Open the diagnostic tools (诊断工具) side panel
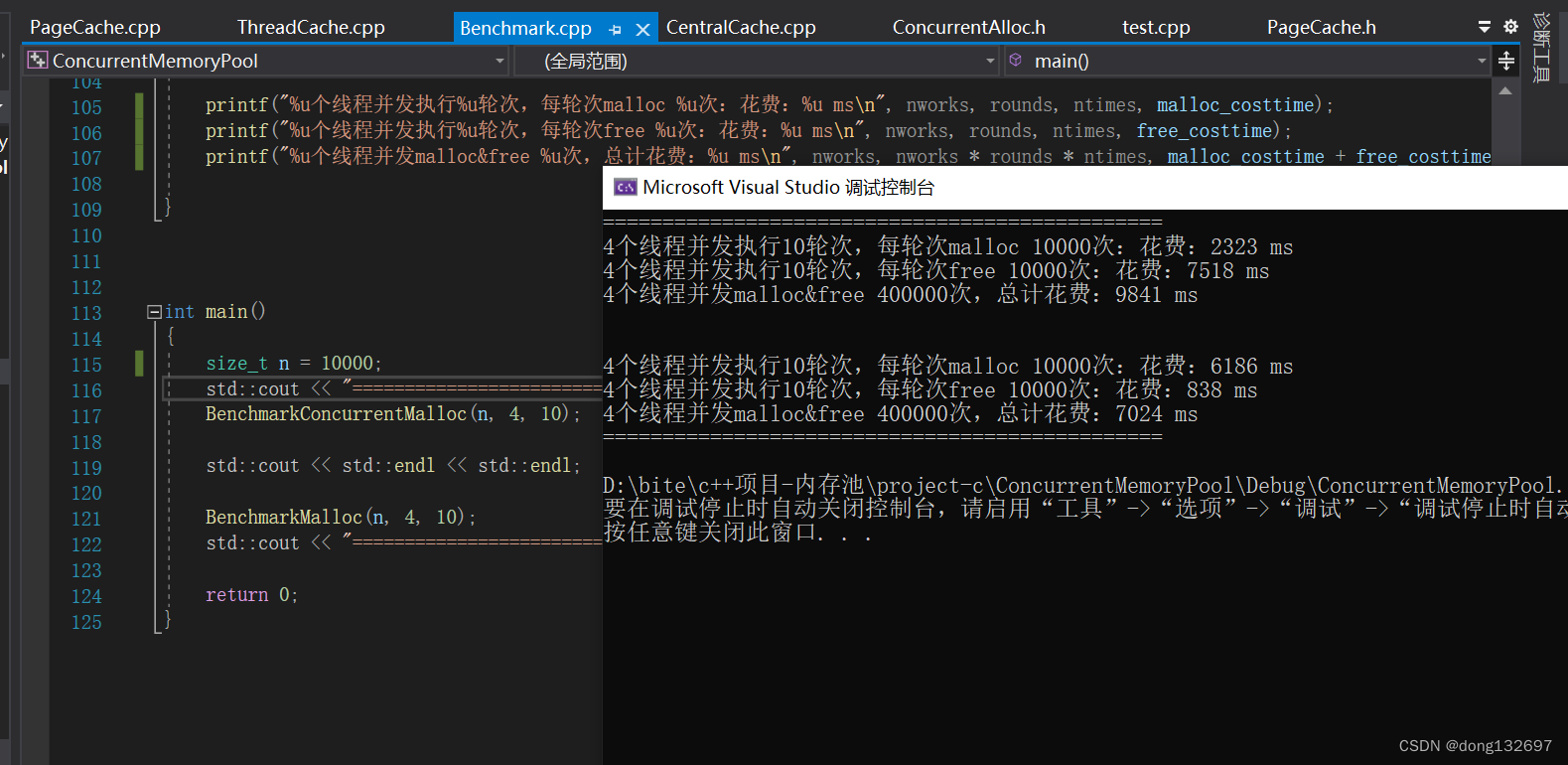The width and height of the screenshot is (1568, 765). point(1541,47)
